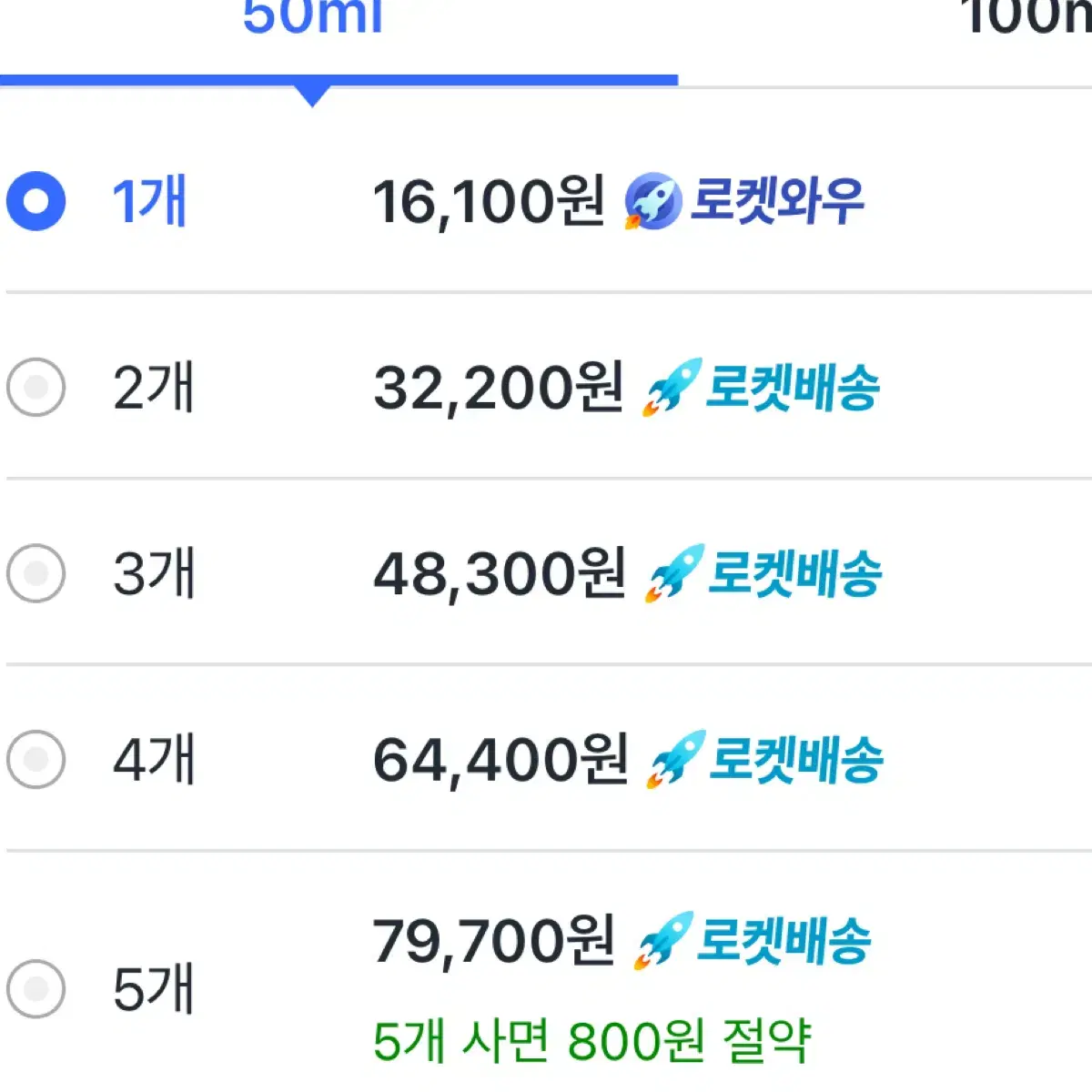Select the 5개 radio button
The height and width of the screenshot is (1092, 1092).
[35, 988]
